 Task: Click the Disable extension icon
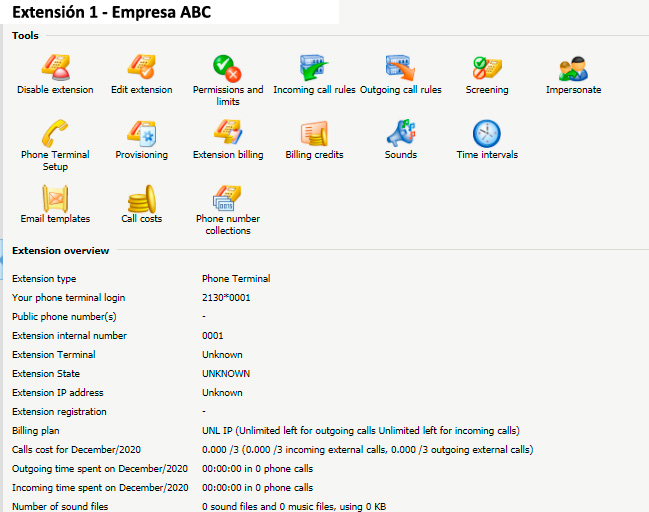[55, 67]
